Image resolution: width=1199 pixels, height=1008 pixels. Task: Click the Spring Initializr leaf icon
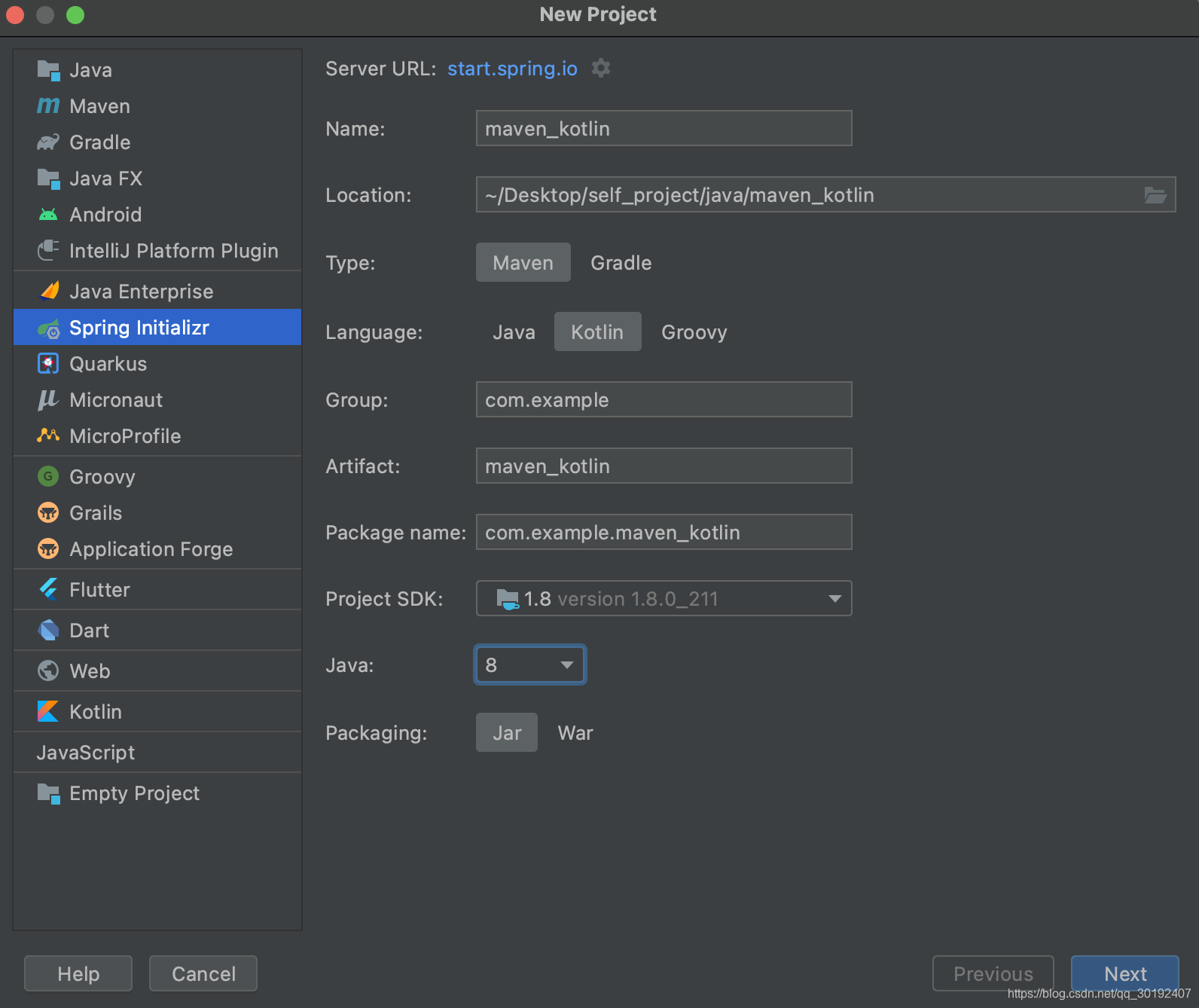click(48, 328)
